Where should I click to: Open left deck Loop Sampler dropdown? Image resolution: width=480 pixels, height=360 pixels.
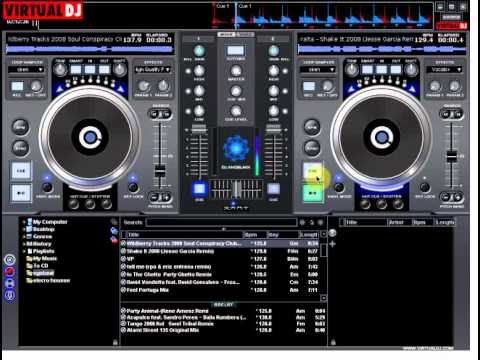pyautogui.click(x=26, y=70)
